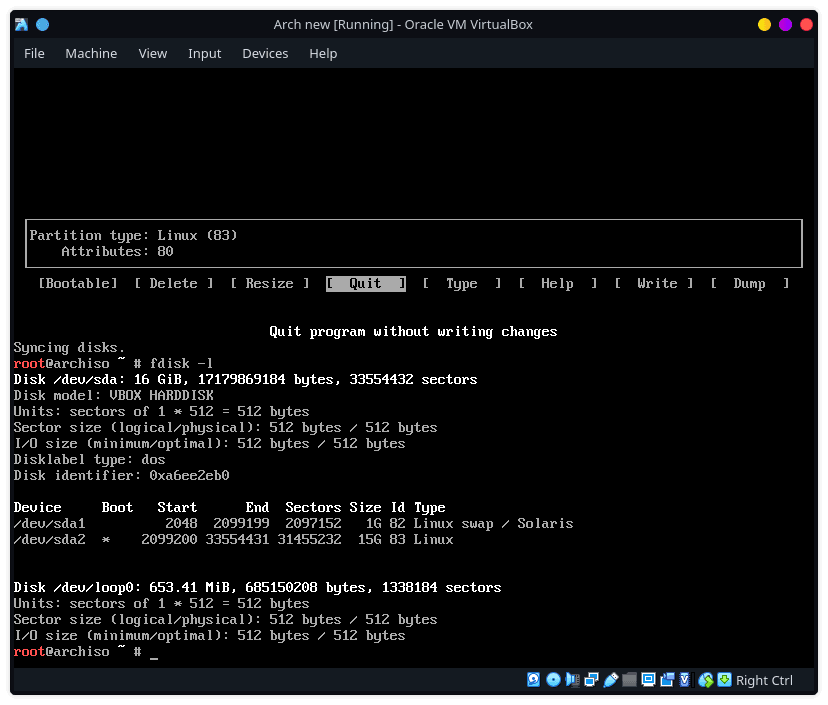Click 'Quit program without writing changes' hint
The height and width of the screenshot is (705, 828).
click(x=413, y=332)
